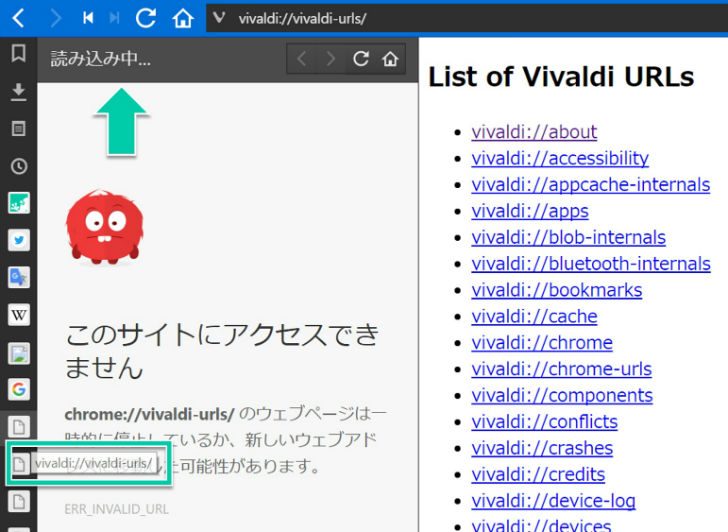
Task: Open the Wikipedia web panel
Action: coord(19,315)
